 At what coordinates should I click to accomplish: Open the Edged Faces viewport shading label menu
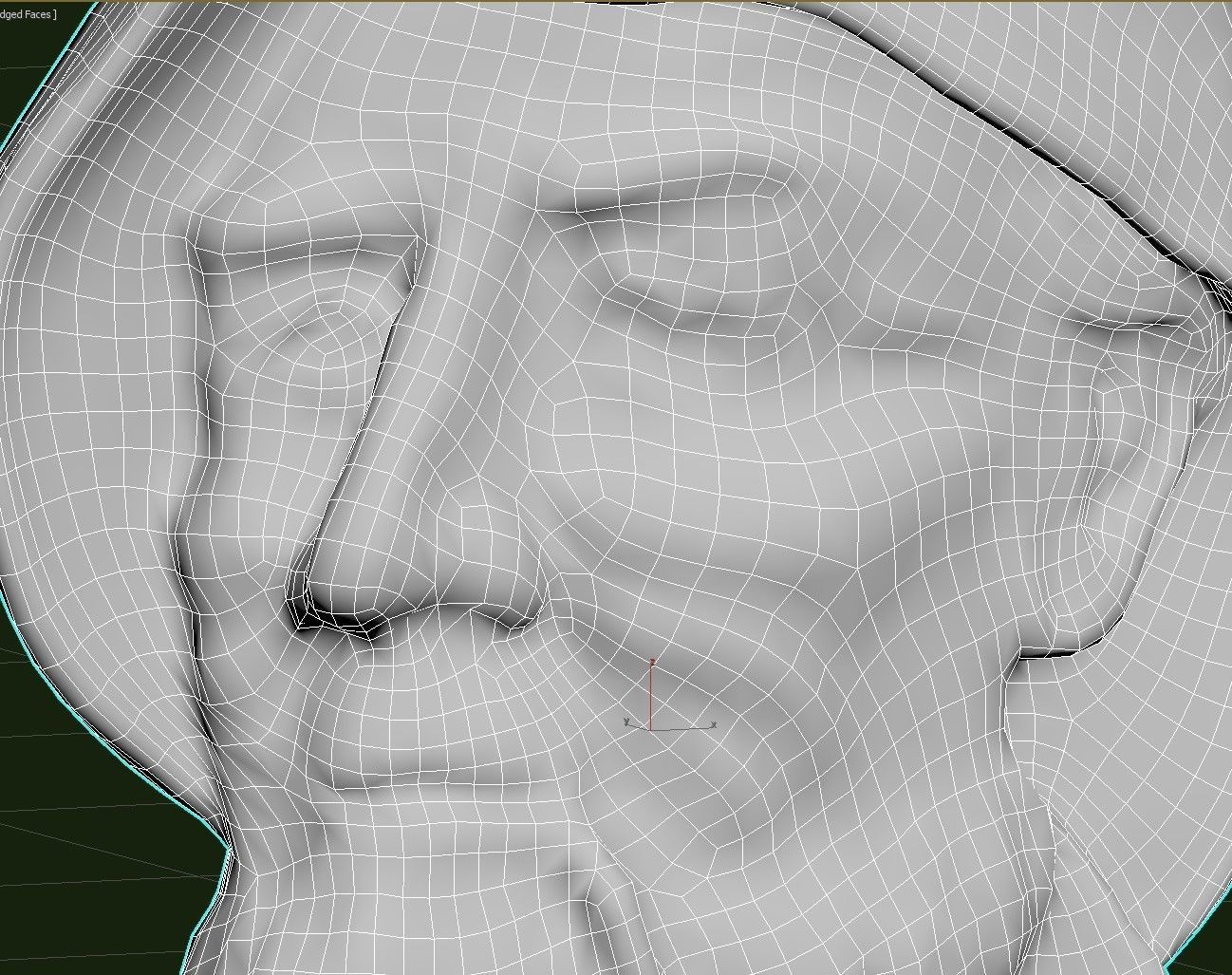(28, 14)
